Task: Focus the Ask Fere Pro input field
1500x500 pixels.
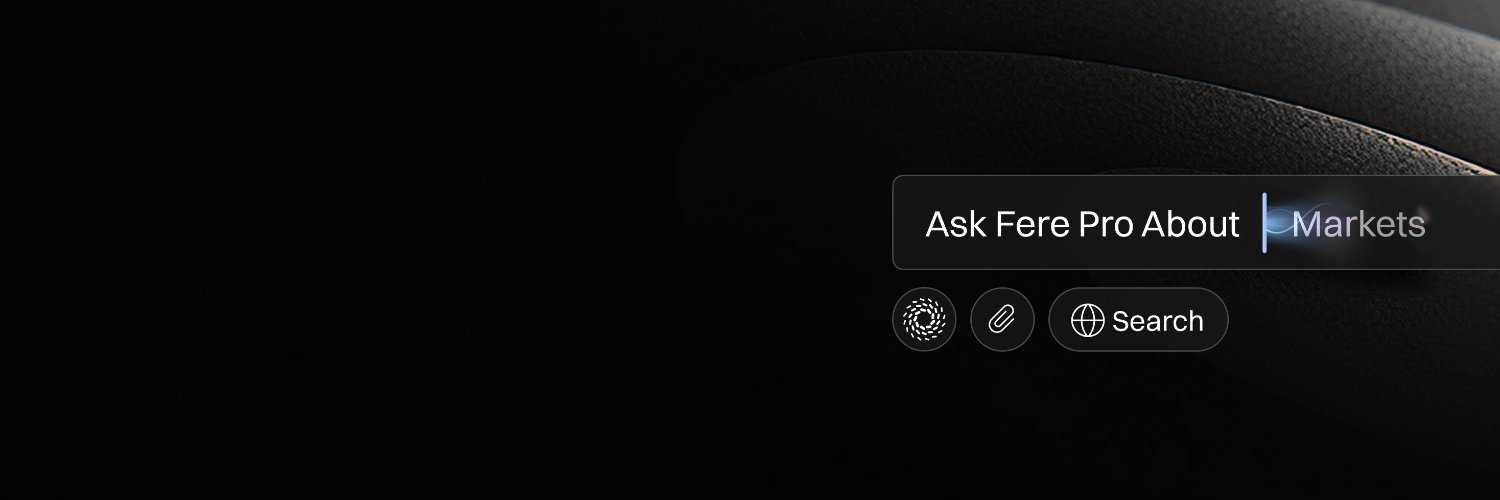Action: click(x=1196, y=223)
